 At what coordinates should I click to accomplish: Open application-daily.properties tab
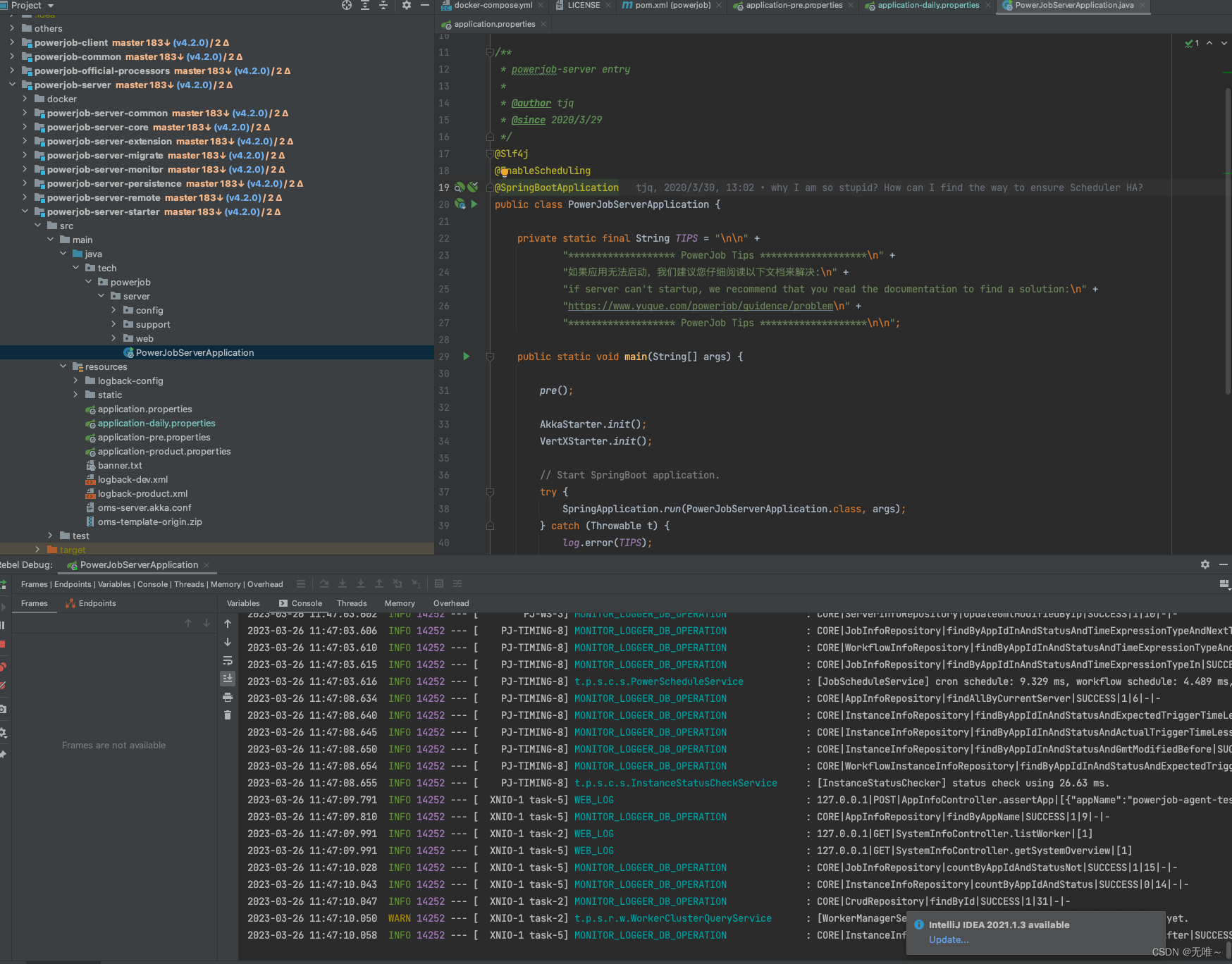coord(928,6)
